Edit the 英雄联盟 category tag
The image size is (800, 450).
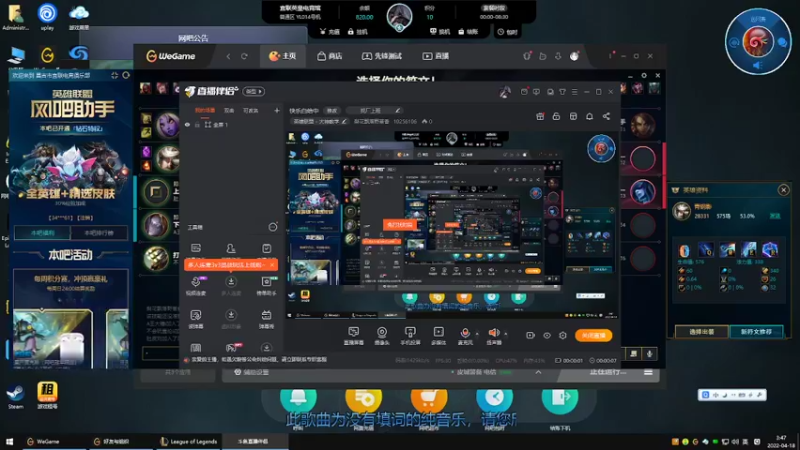[320, 121]
